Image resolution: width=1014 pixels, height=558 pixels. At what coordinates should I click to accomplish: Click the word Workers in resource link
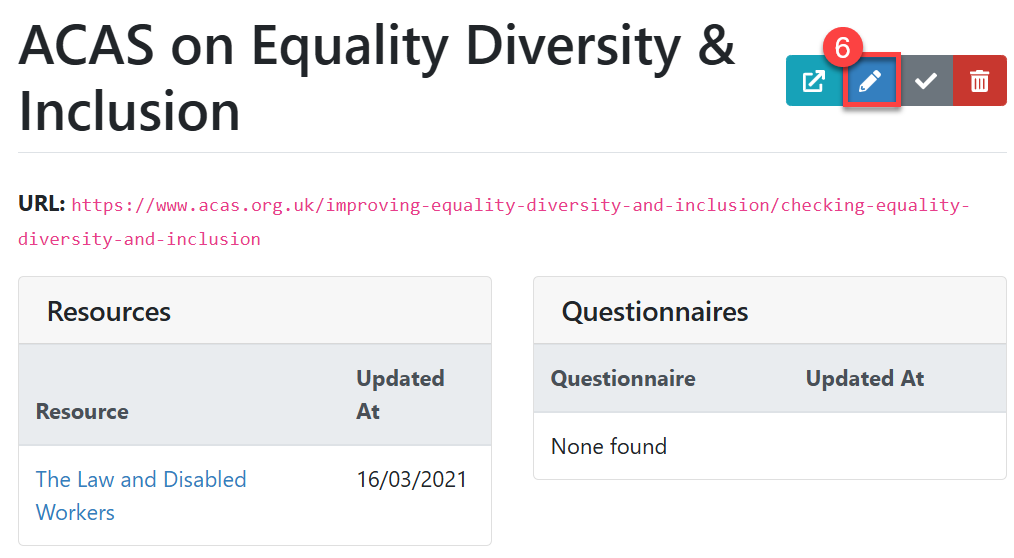point(75,513)
